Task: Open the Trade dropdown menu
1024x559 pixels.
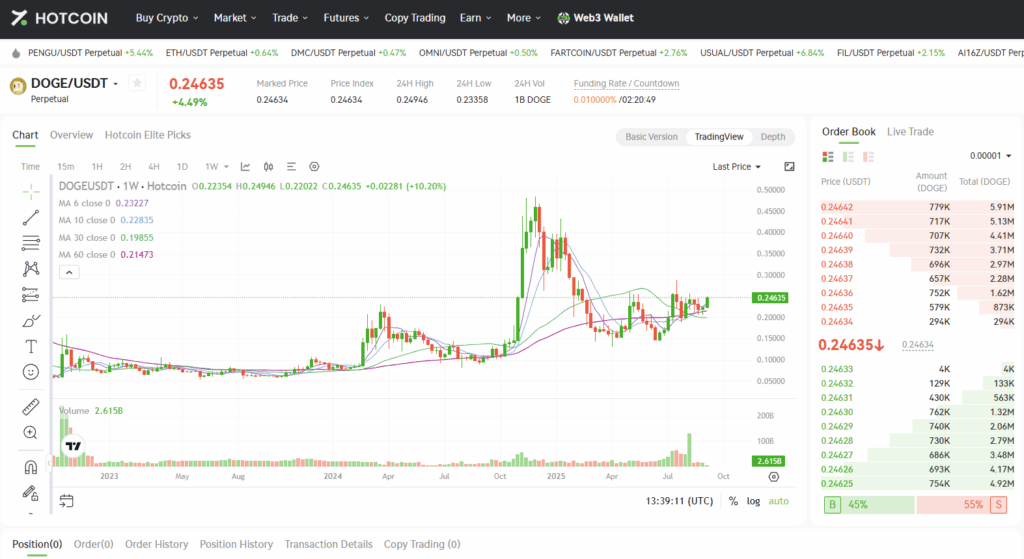Action: (290, 18)
